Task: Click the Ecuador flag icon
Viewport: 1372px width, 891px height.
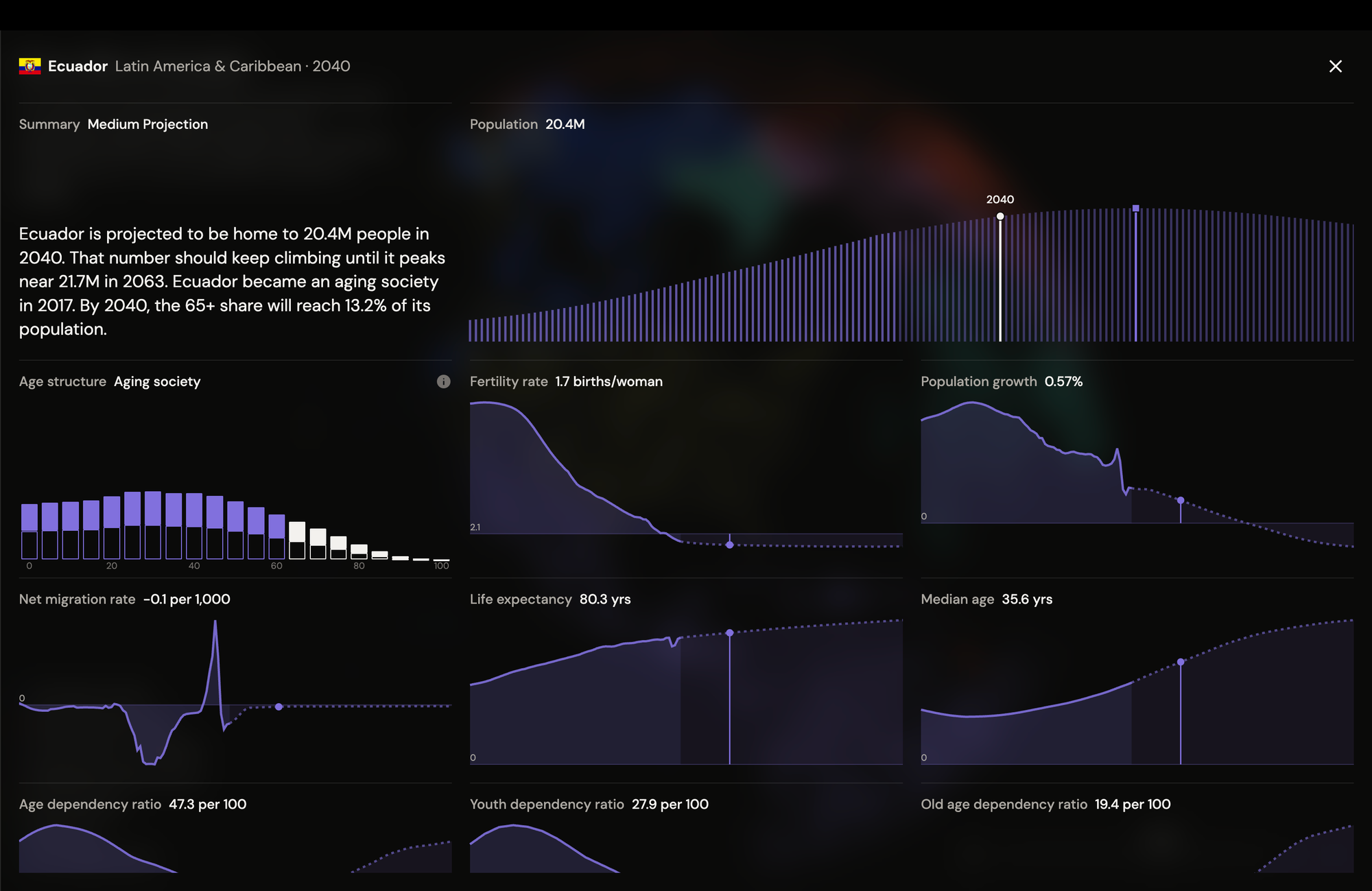Action: coord(30,67)
